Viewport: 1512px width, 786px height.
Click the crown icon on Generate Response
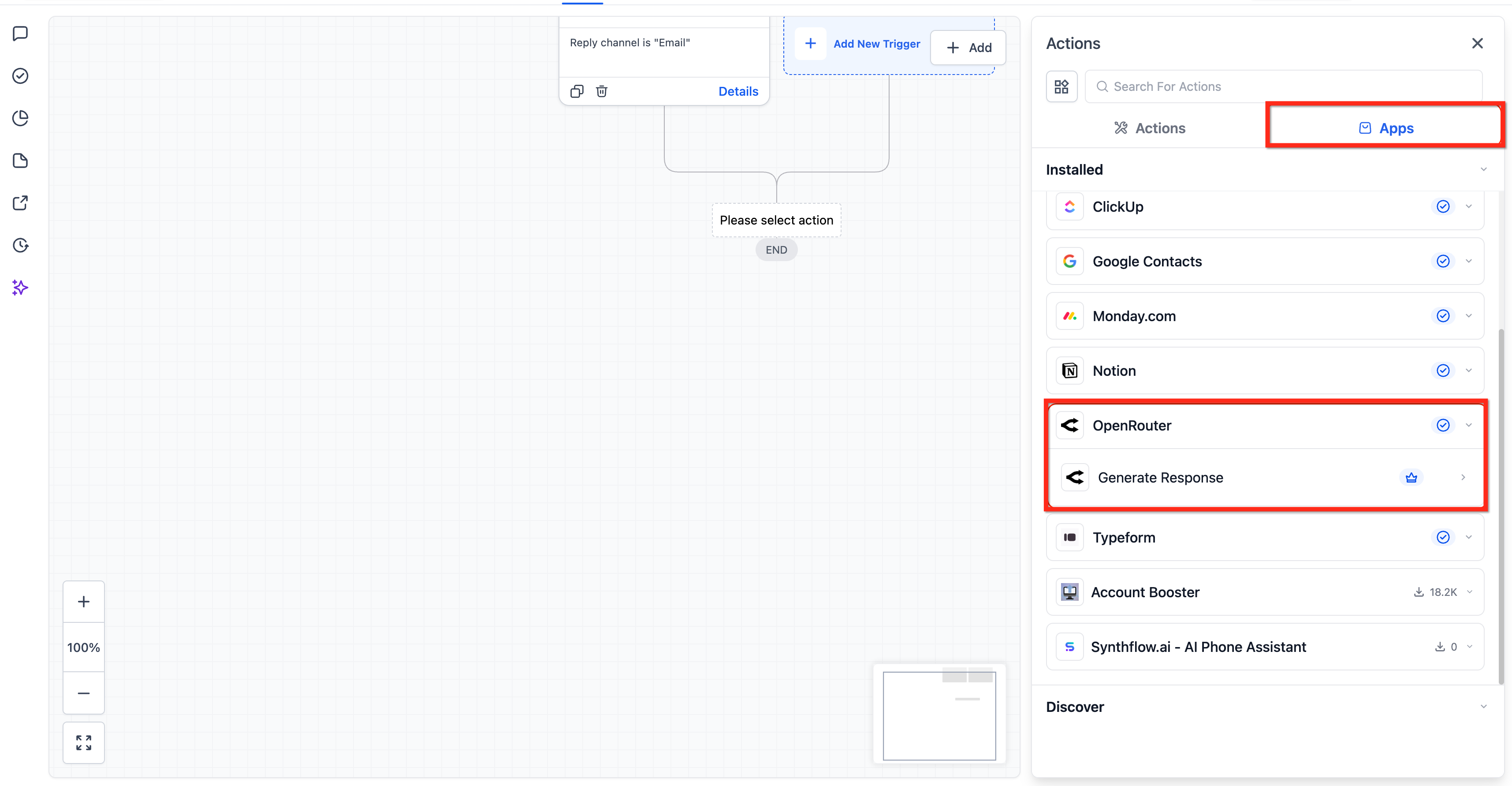pos(1411,478)
